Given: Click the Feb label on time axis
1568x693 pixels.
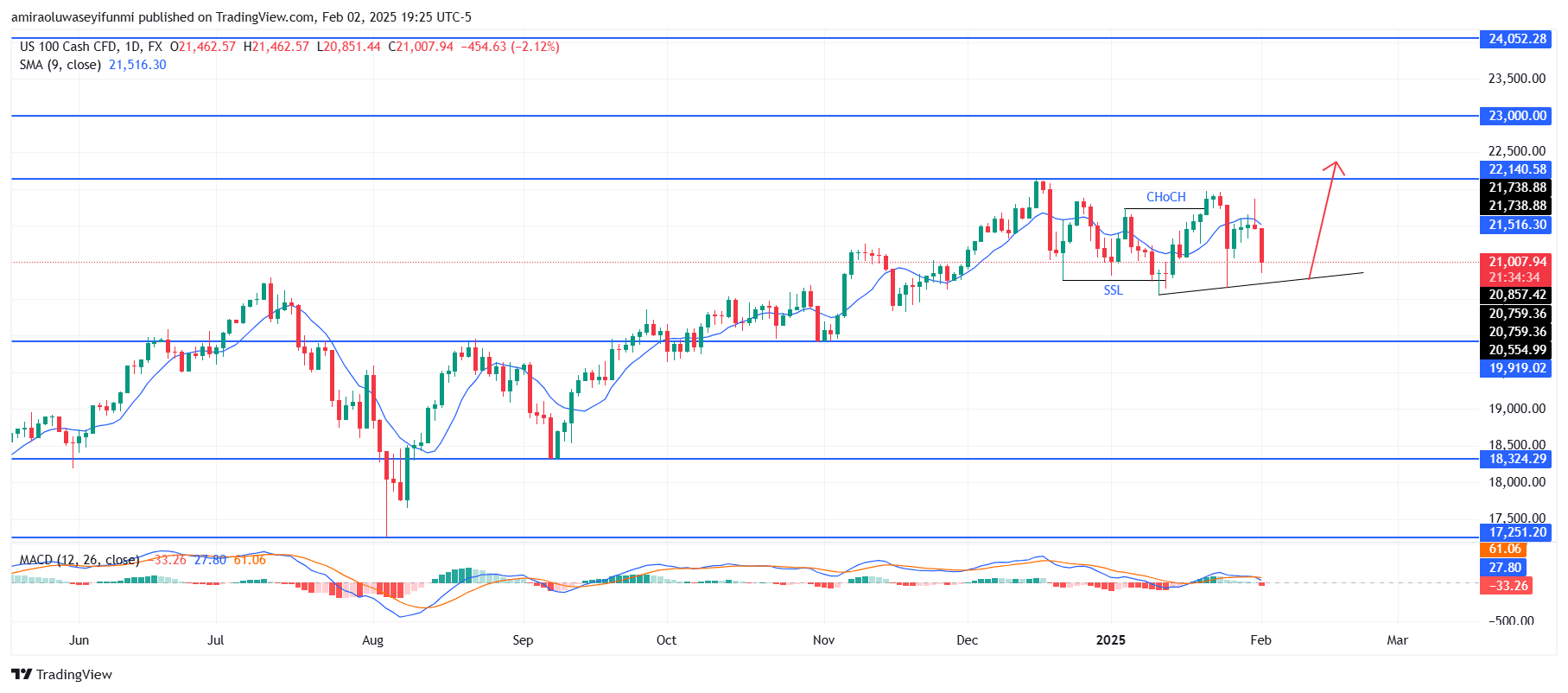Looking at the screenshot, I should click(x=1260, y=640).
